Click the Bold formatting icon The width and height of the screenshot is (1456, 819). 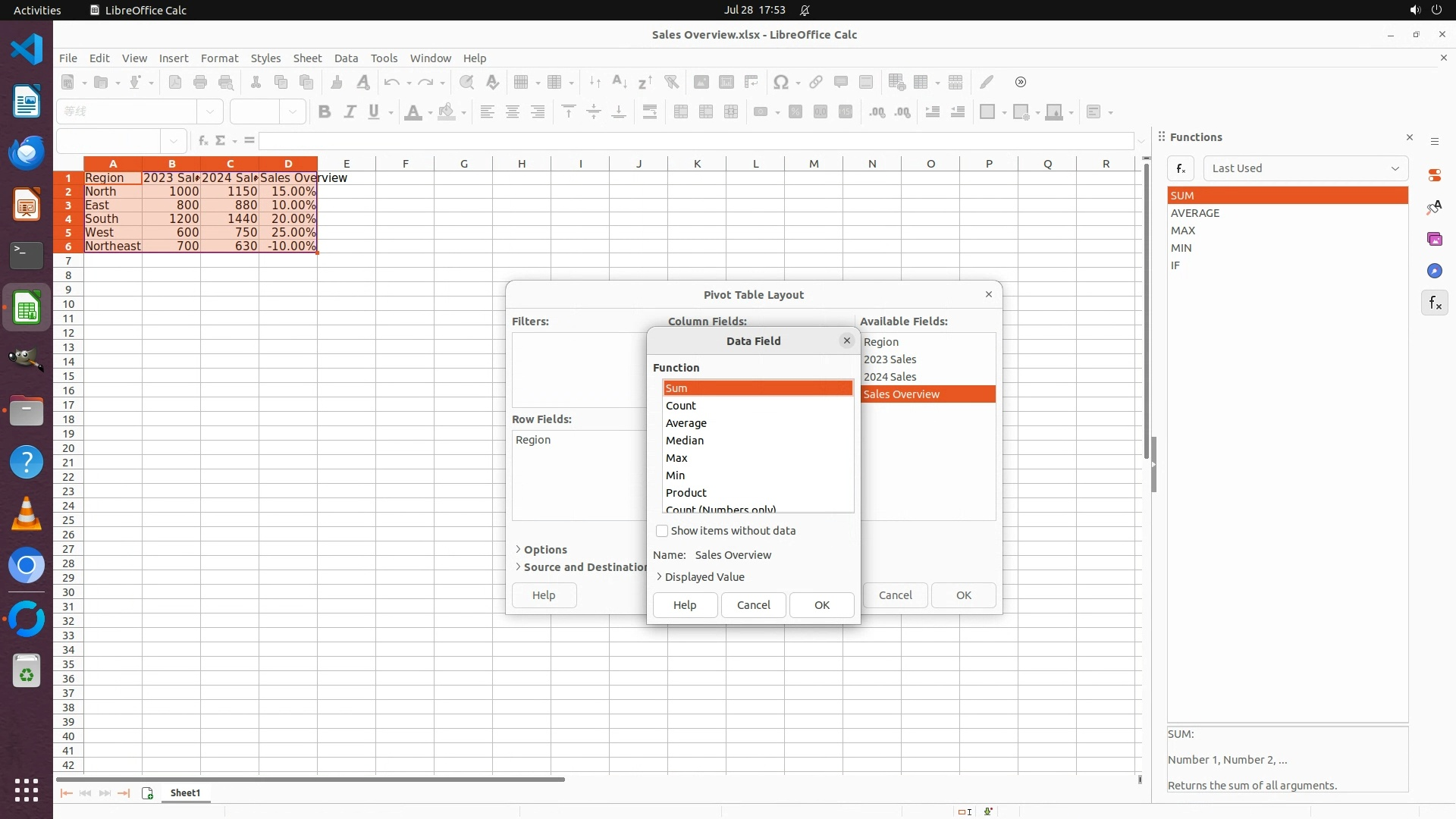coord(325,112)
